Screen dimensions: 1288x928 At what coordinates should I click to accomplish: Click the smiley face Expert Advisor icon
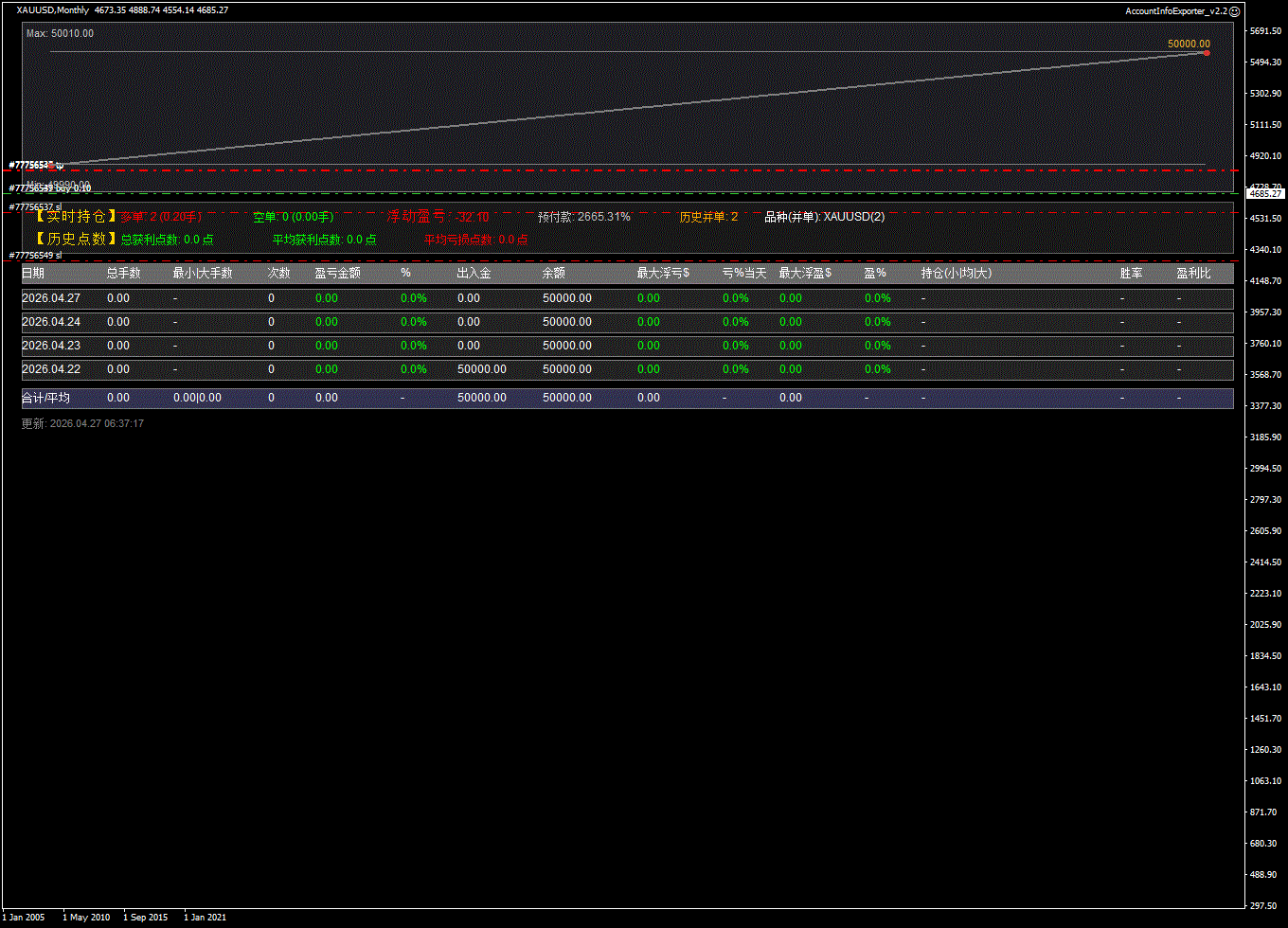[x=1234, y=11]
